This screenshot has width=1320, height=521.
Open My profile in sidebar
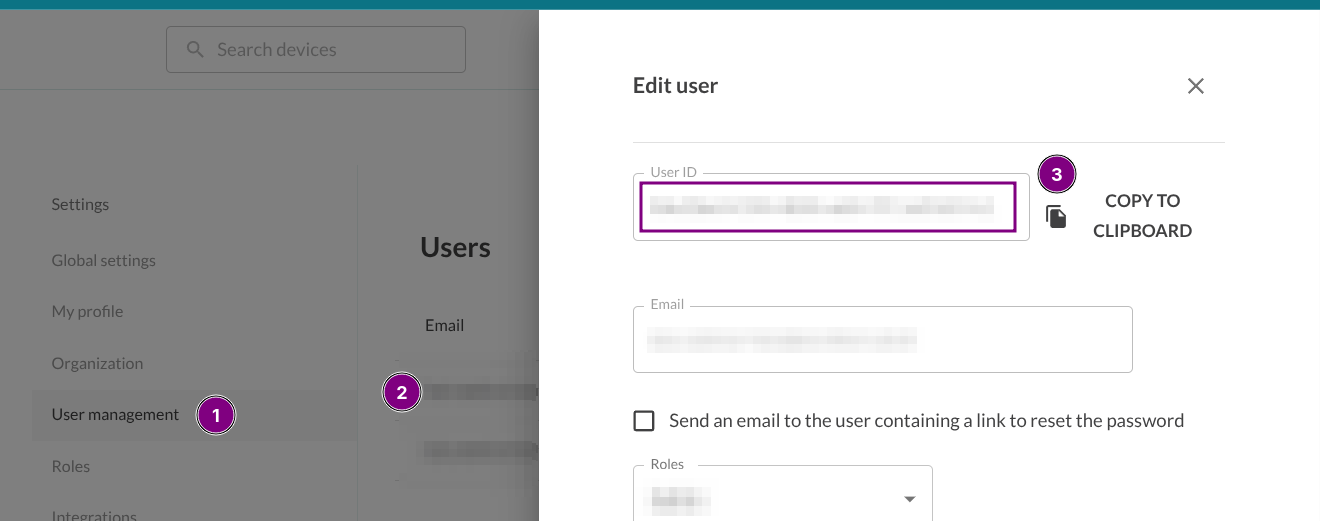point(87,311)
